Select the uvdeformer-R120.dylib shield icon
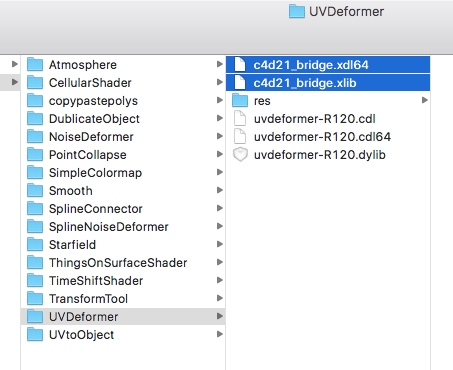 click(240, 155)
